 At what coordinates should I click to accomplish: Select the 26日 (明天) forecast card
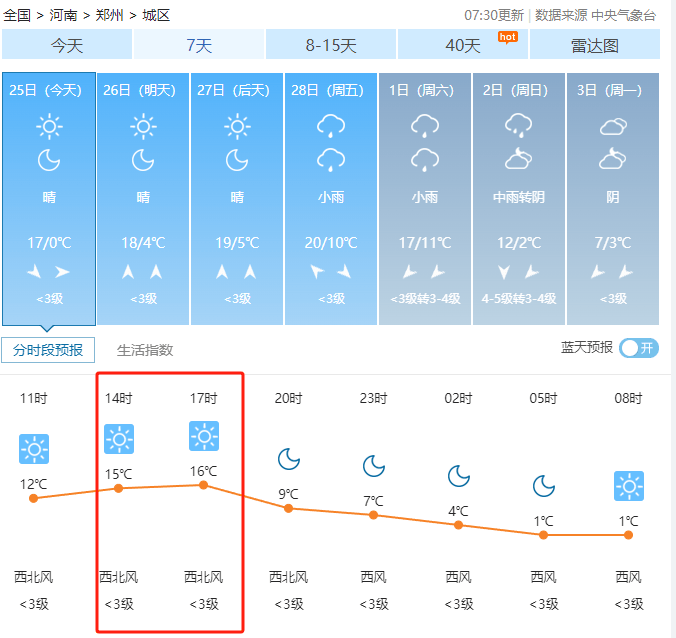point(143,199)
